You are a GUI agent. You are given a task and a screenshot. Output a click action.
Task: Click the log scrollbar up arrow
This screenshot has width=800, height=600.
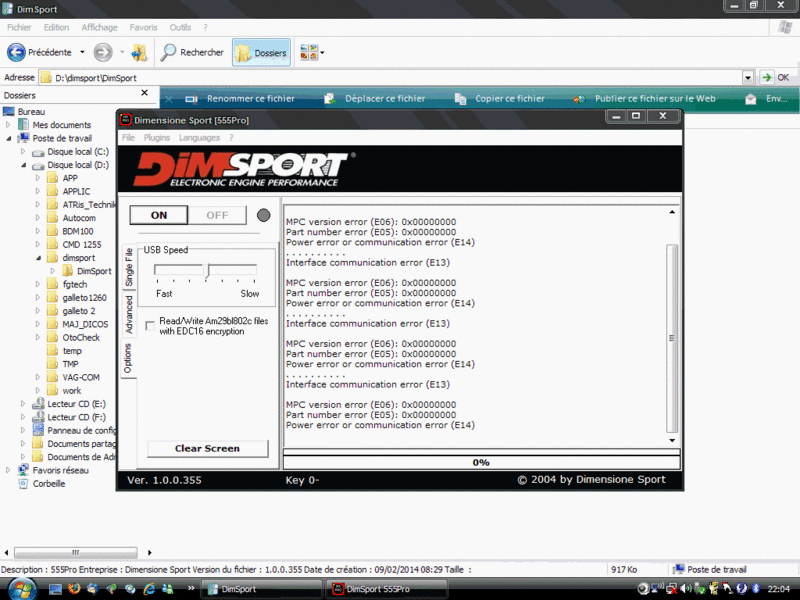[x=672, y=212]
